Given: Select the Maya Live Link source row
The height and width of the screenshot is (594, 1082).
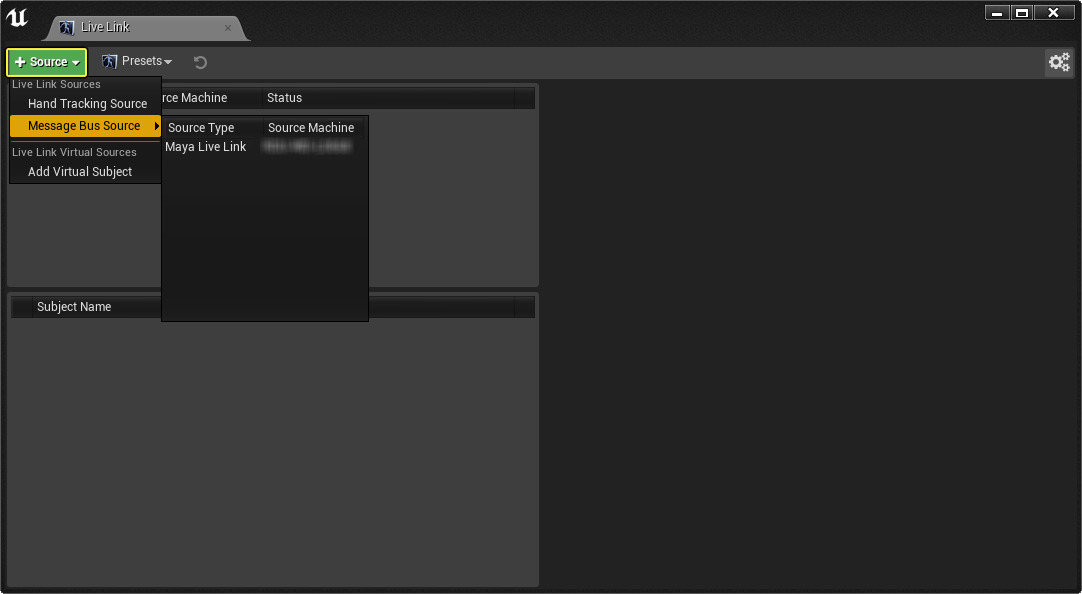Looking at the screenshot, I should 264,146.
